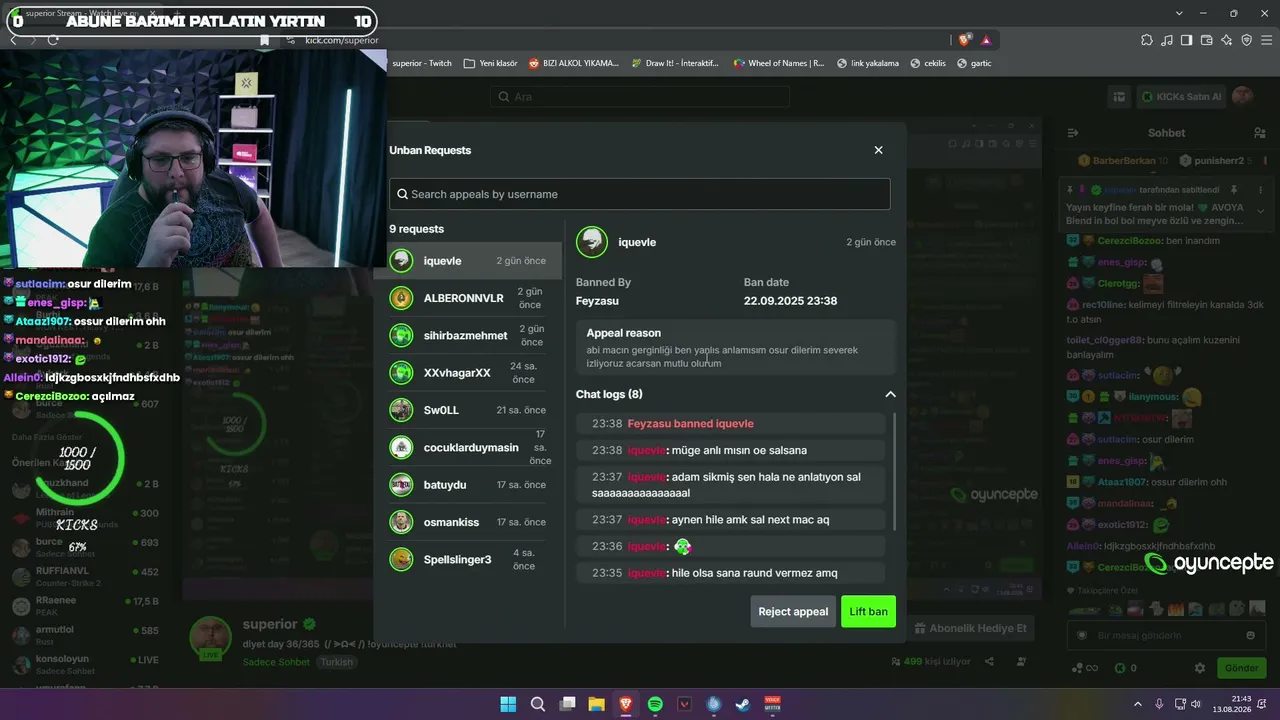Click Brave Shields lion icon

pyautogui.click(x=964, y=40)
